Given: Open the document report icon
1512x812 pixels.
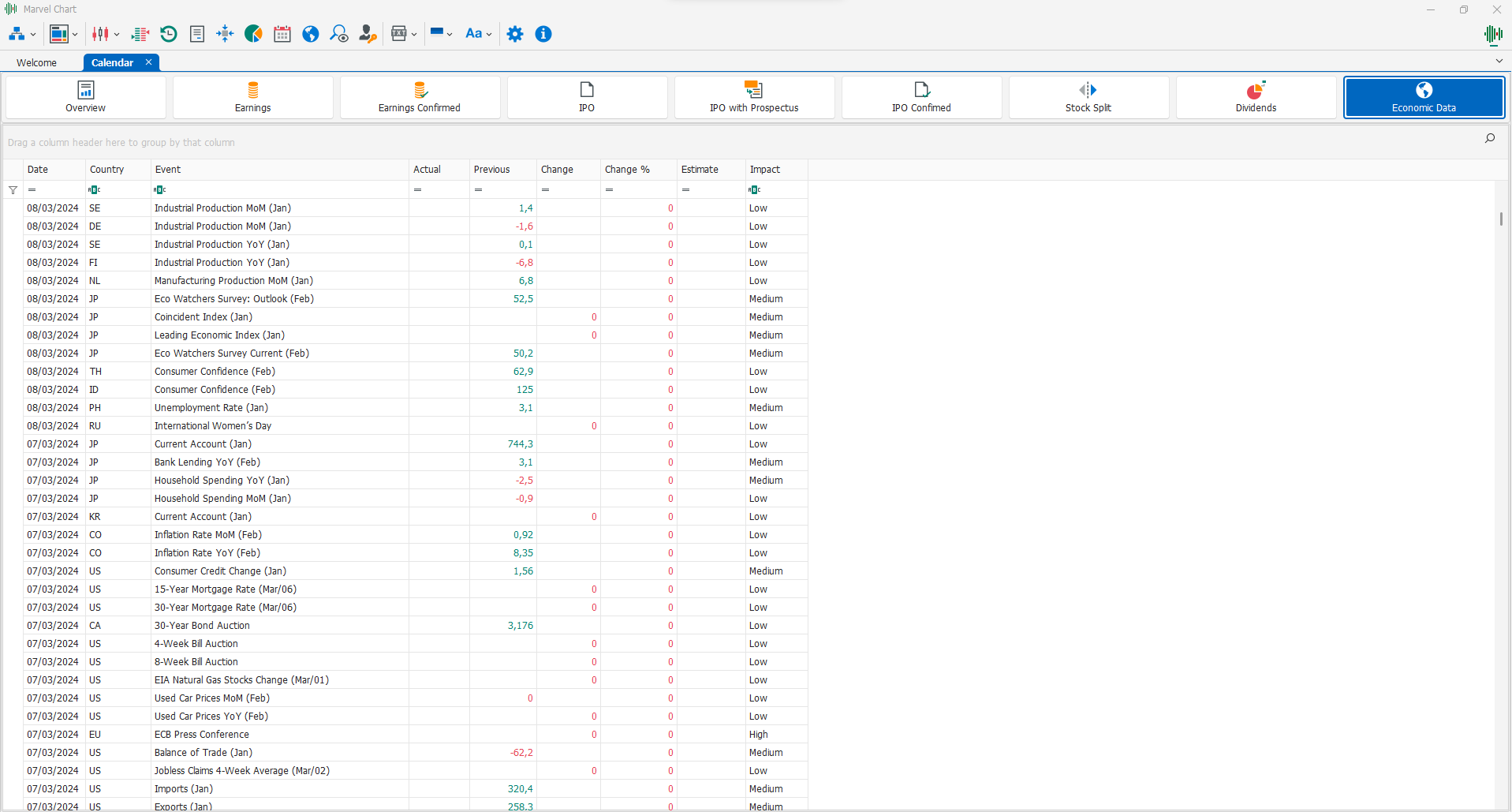Looking at the screenshot, I should (197, 34).
